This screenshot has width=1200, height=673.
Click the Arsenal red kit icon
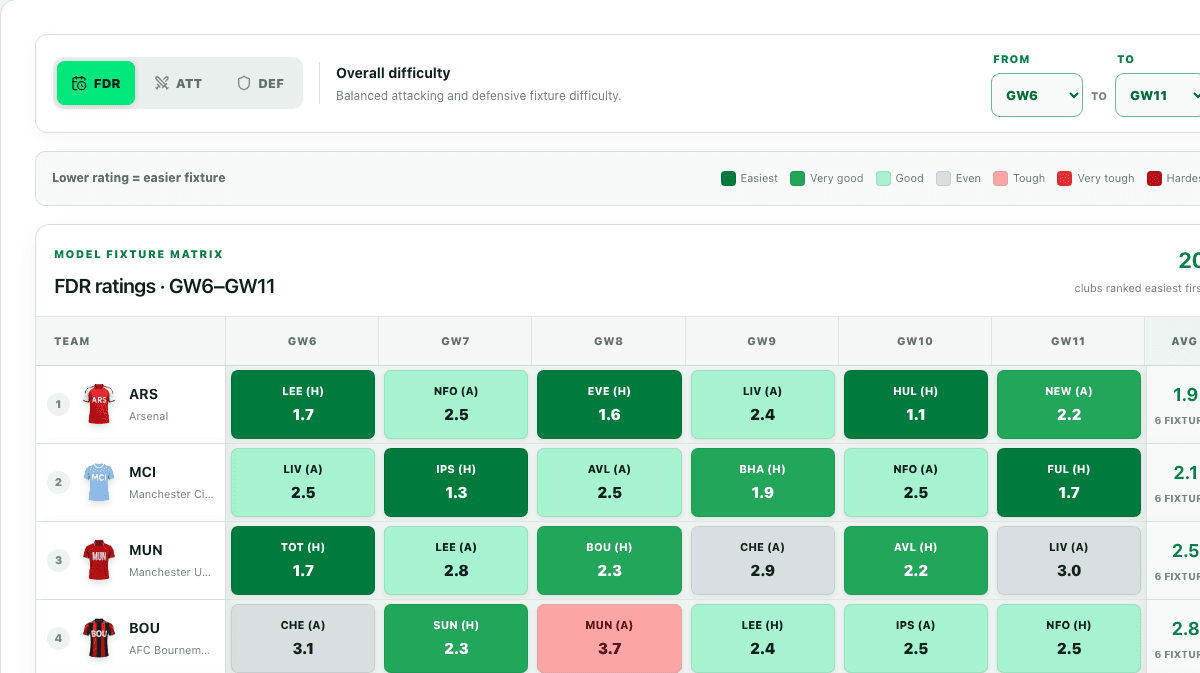98,404
